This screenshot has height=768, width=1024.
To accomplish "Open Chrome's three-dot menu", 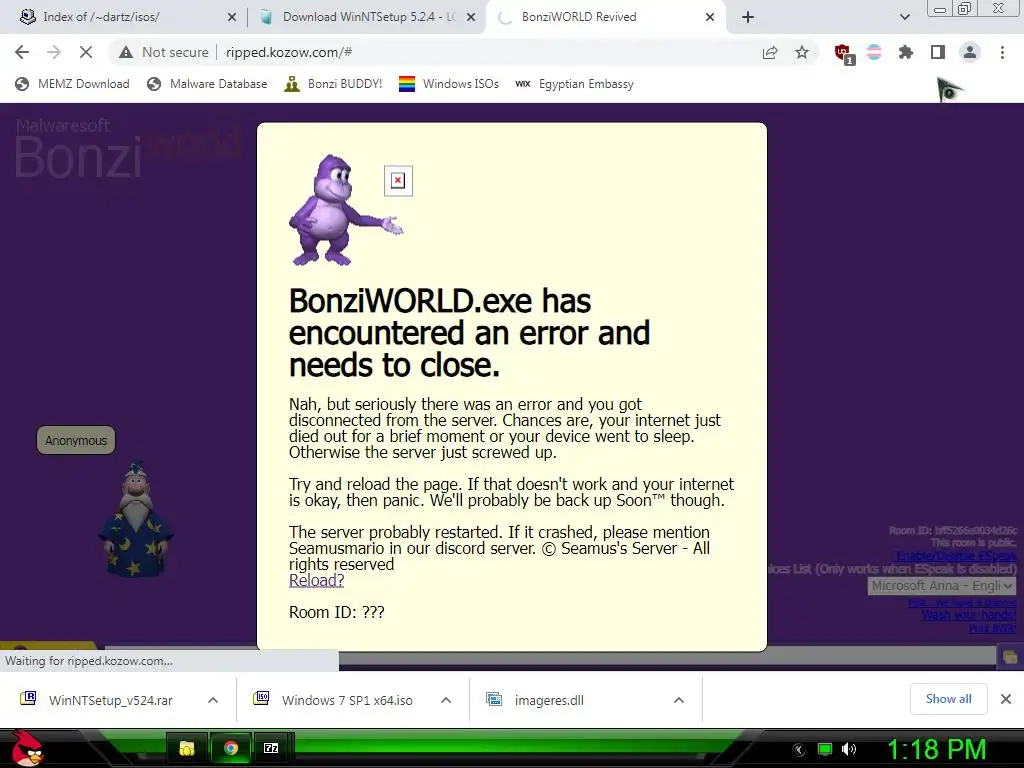I will (x=1002, y=52).
